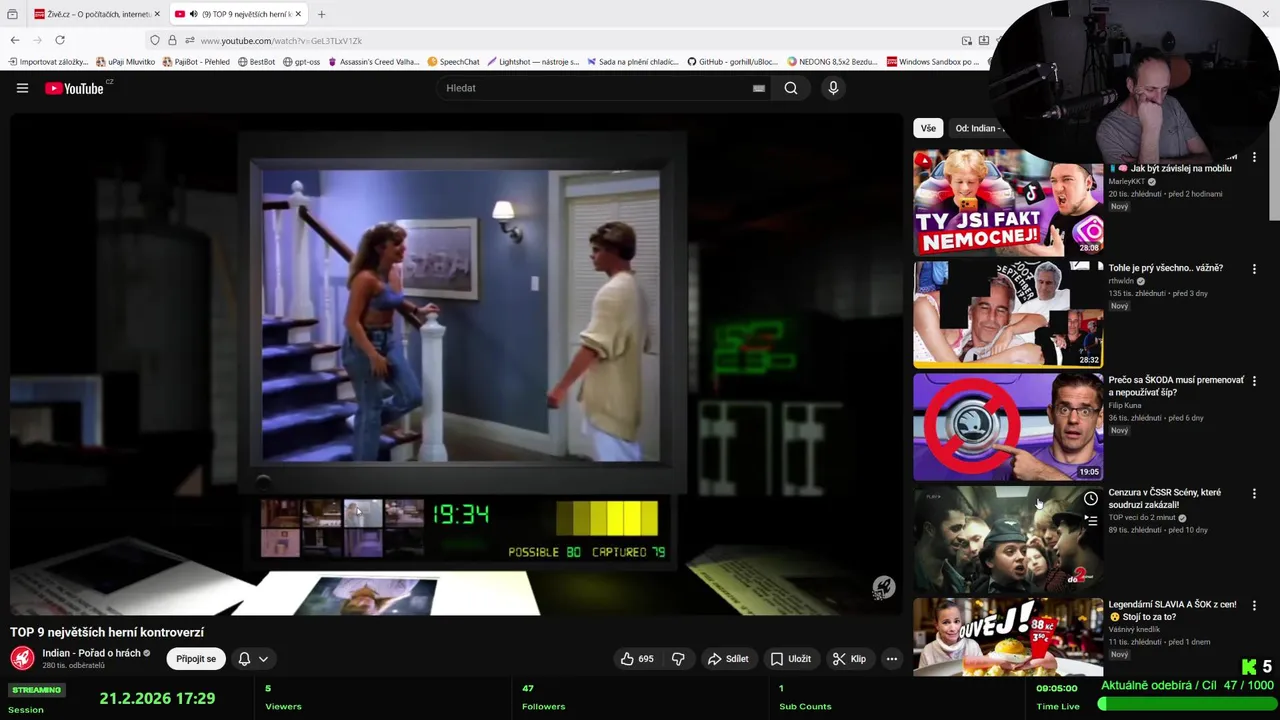Save the video with Uložit

tap(790, 659)
